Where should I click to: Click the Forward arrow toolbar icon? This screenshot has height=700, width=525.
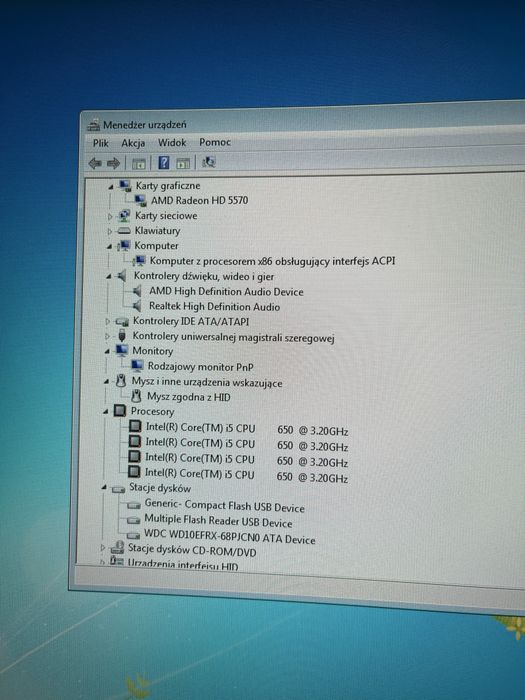[113, 163]
